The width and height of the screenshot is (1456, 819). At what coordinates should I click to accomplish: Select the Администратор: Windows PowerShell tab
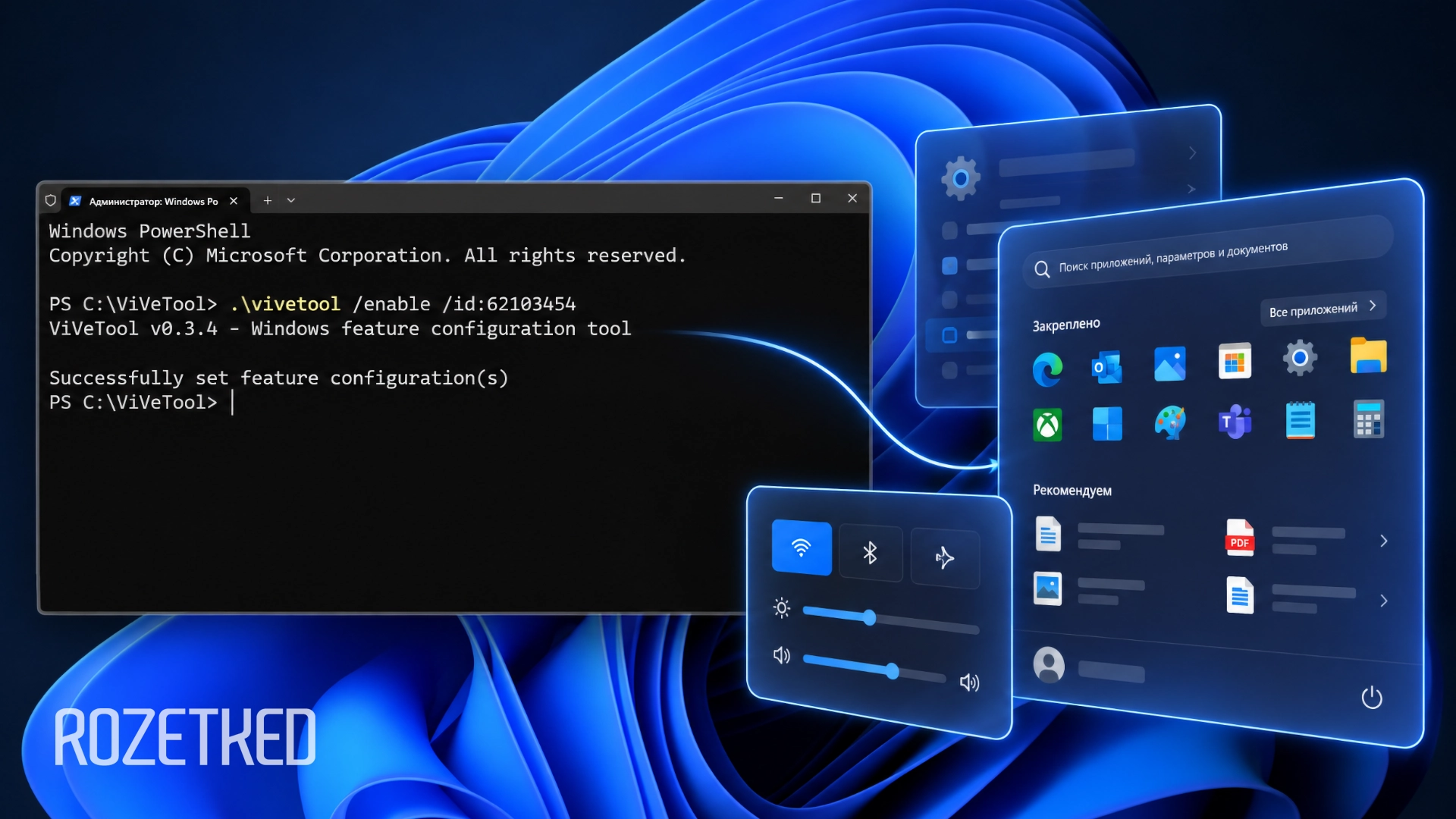tap(153, 201)
